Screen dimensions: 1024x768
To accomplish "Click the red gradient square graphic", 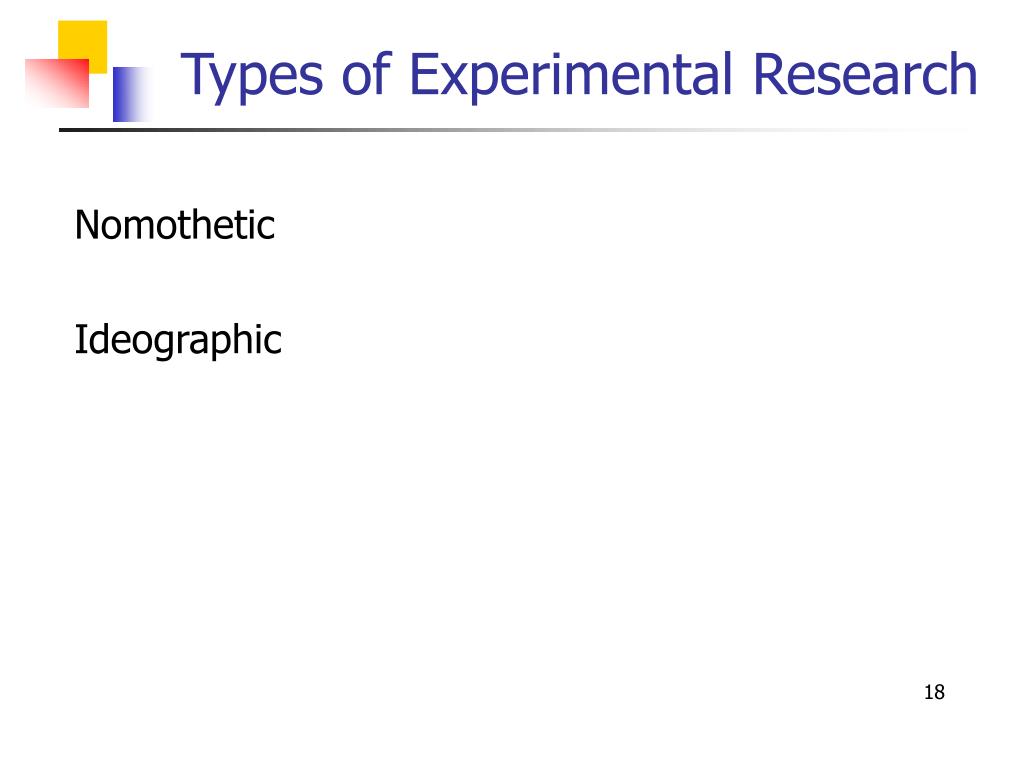I will click(x=57, y=84).
